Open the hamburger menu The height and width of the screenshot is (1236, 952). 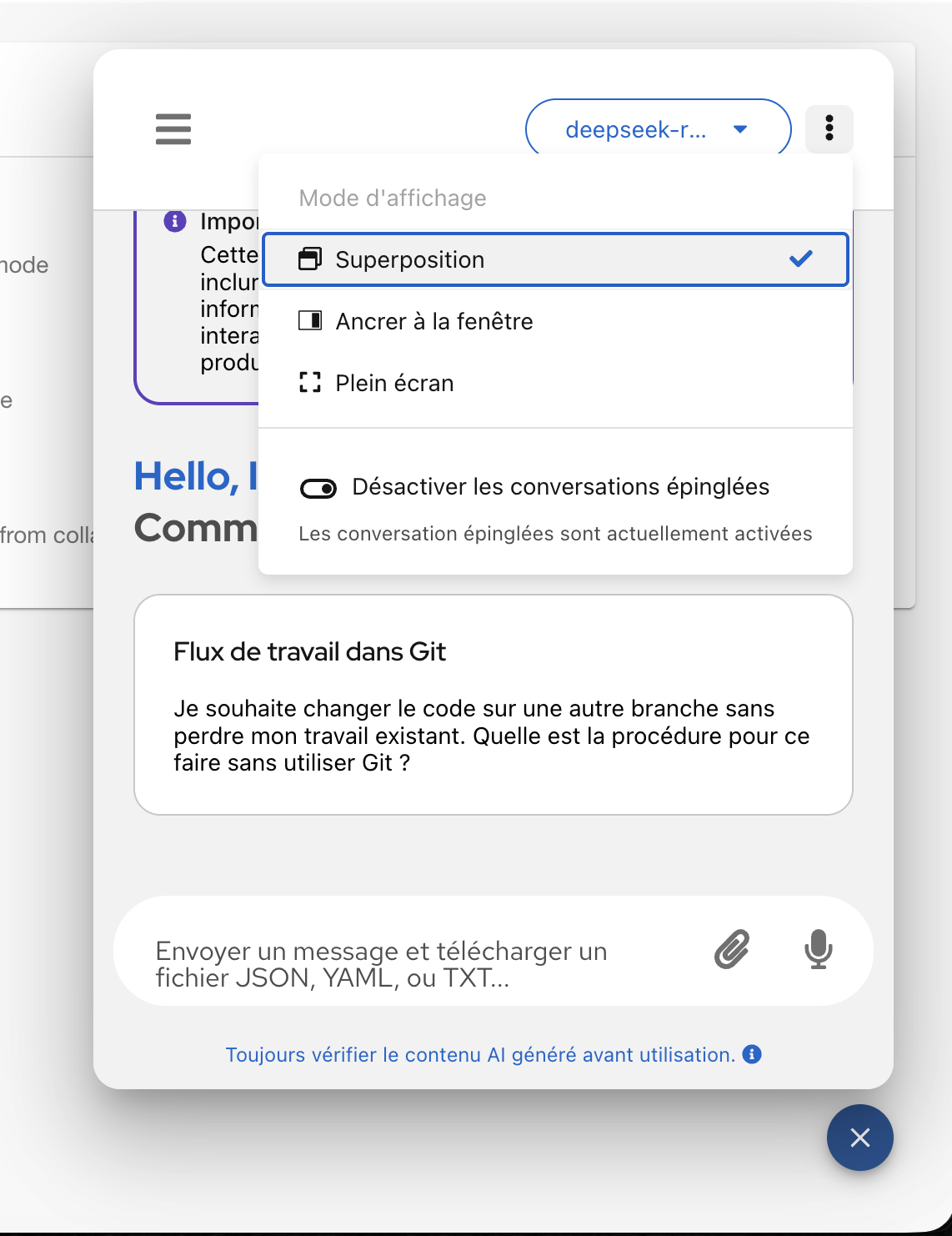173,129
